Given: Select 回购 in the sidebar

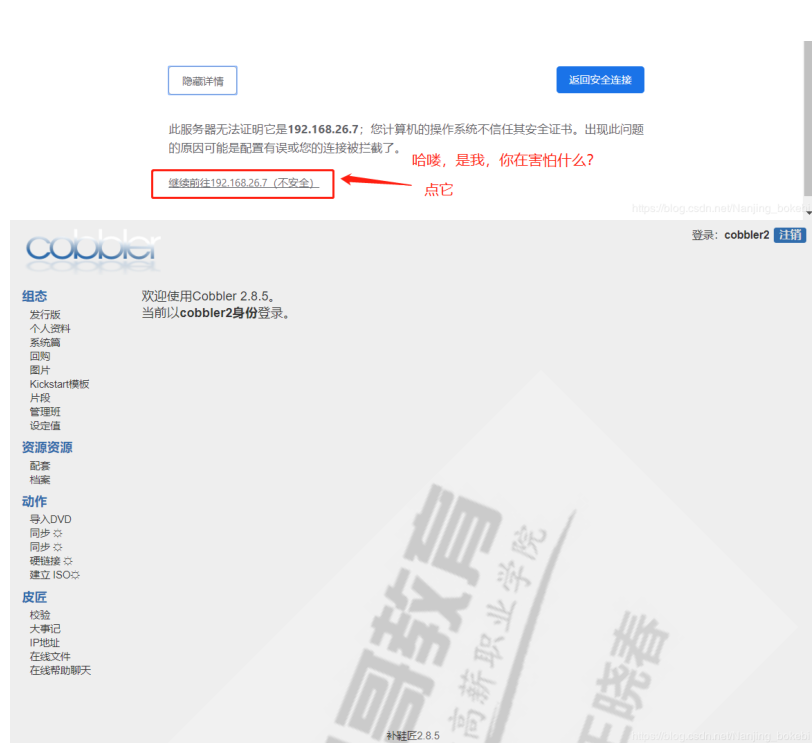Looking at the screenshot, I should (x=40, y=356).
